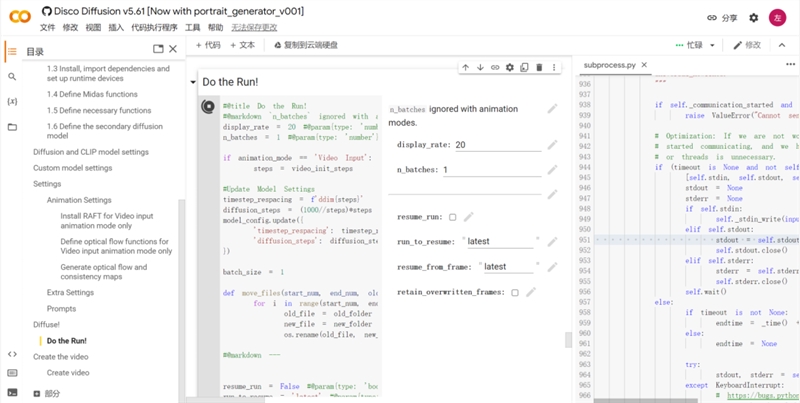Open the search panel in left sidebar
The image size is (800, 403).
click(x=12, y=76)
